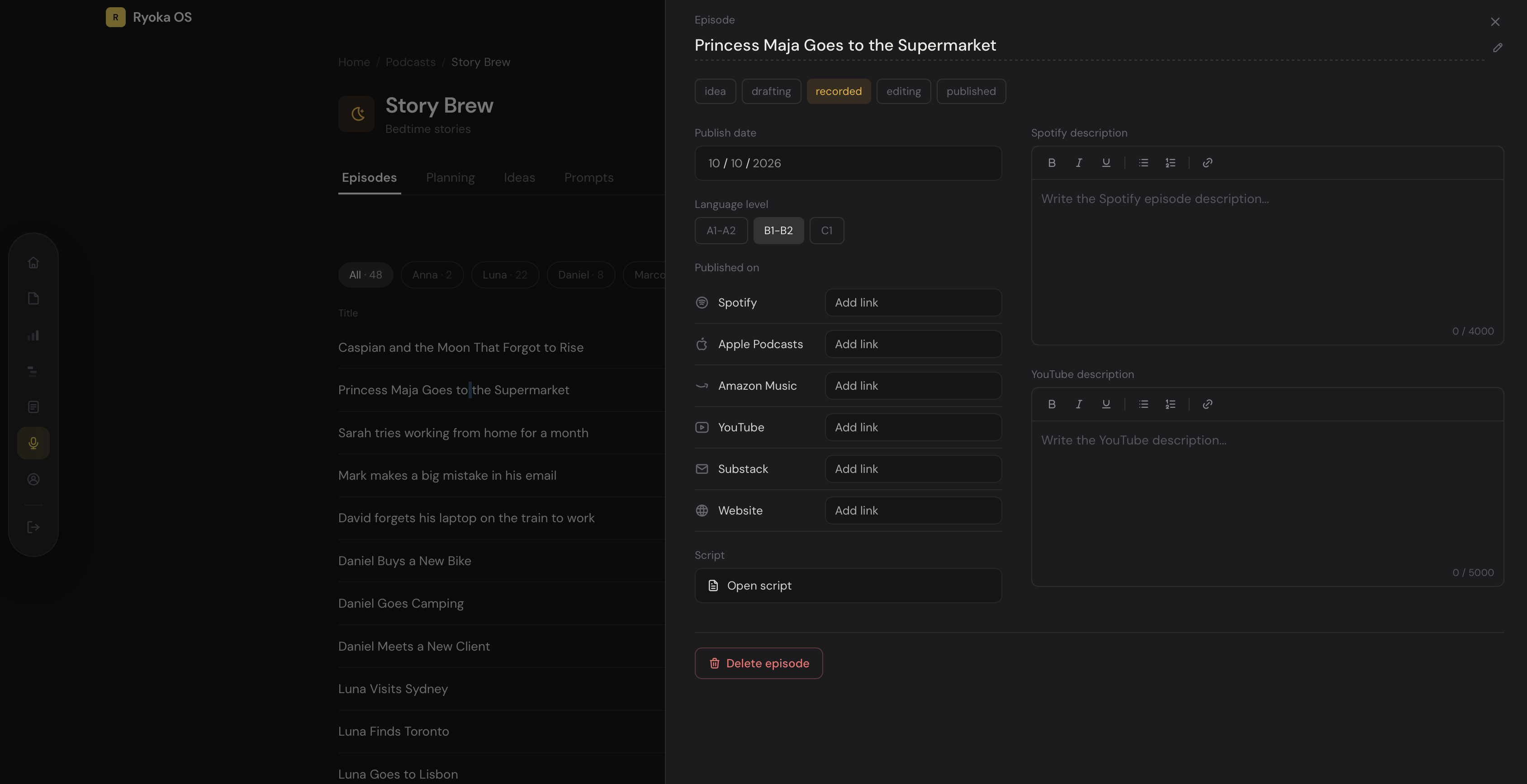Screen dimensions: 1527x784
Task: Toggle italic in YouTube description toolbar
Action: tap(1079, 404)
